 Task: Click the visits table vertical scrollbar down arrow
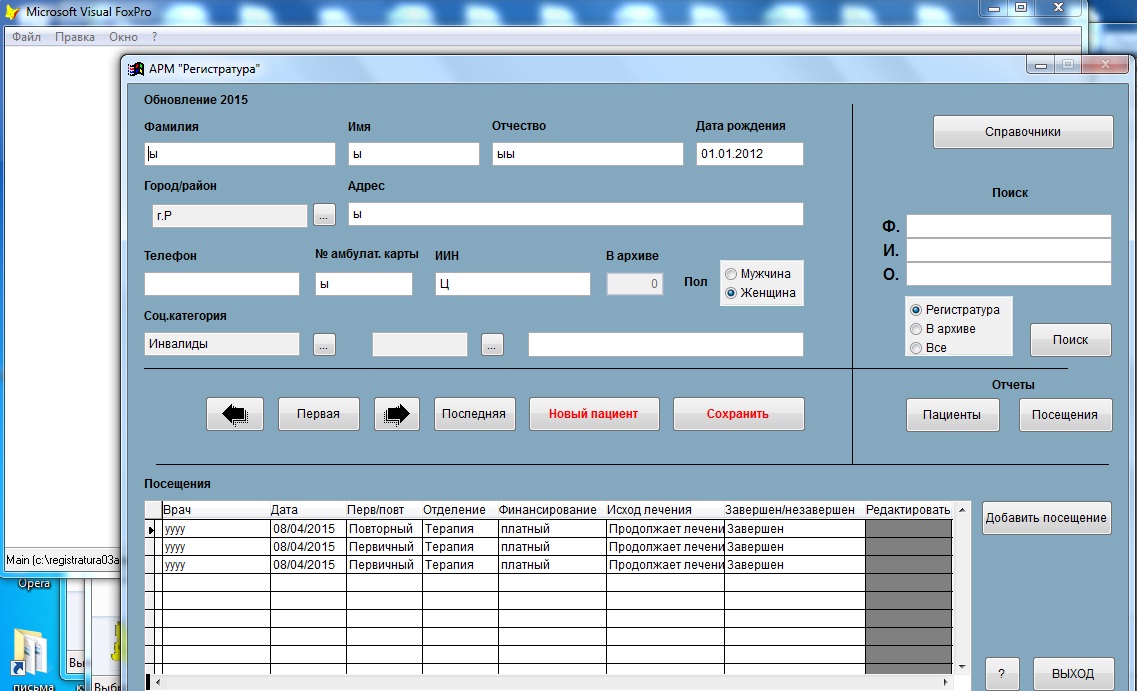[962, 666]
